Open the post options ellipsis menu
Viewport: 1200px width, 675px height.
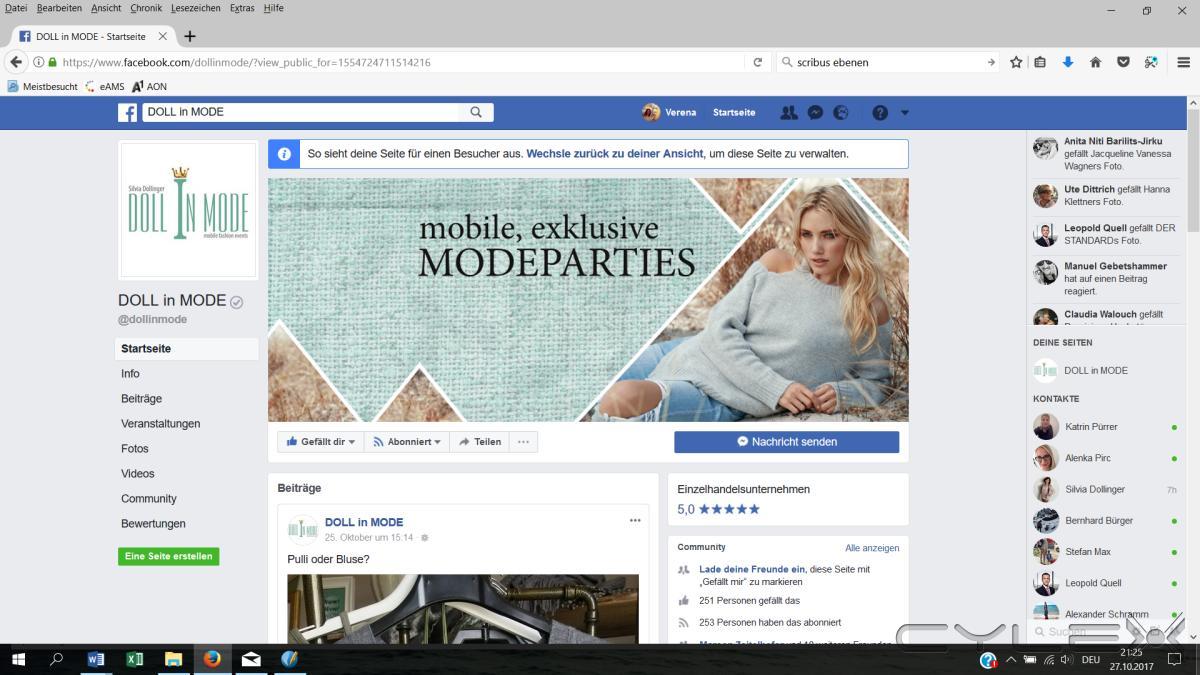tap(635, 521)
